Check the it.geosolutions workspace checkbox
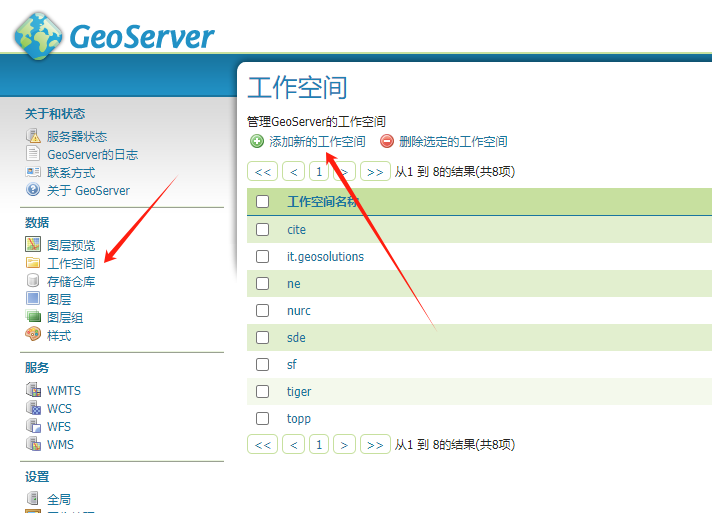Screen dimensions: 712x513 click(x=262, y=256)
